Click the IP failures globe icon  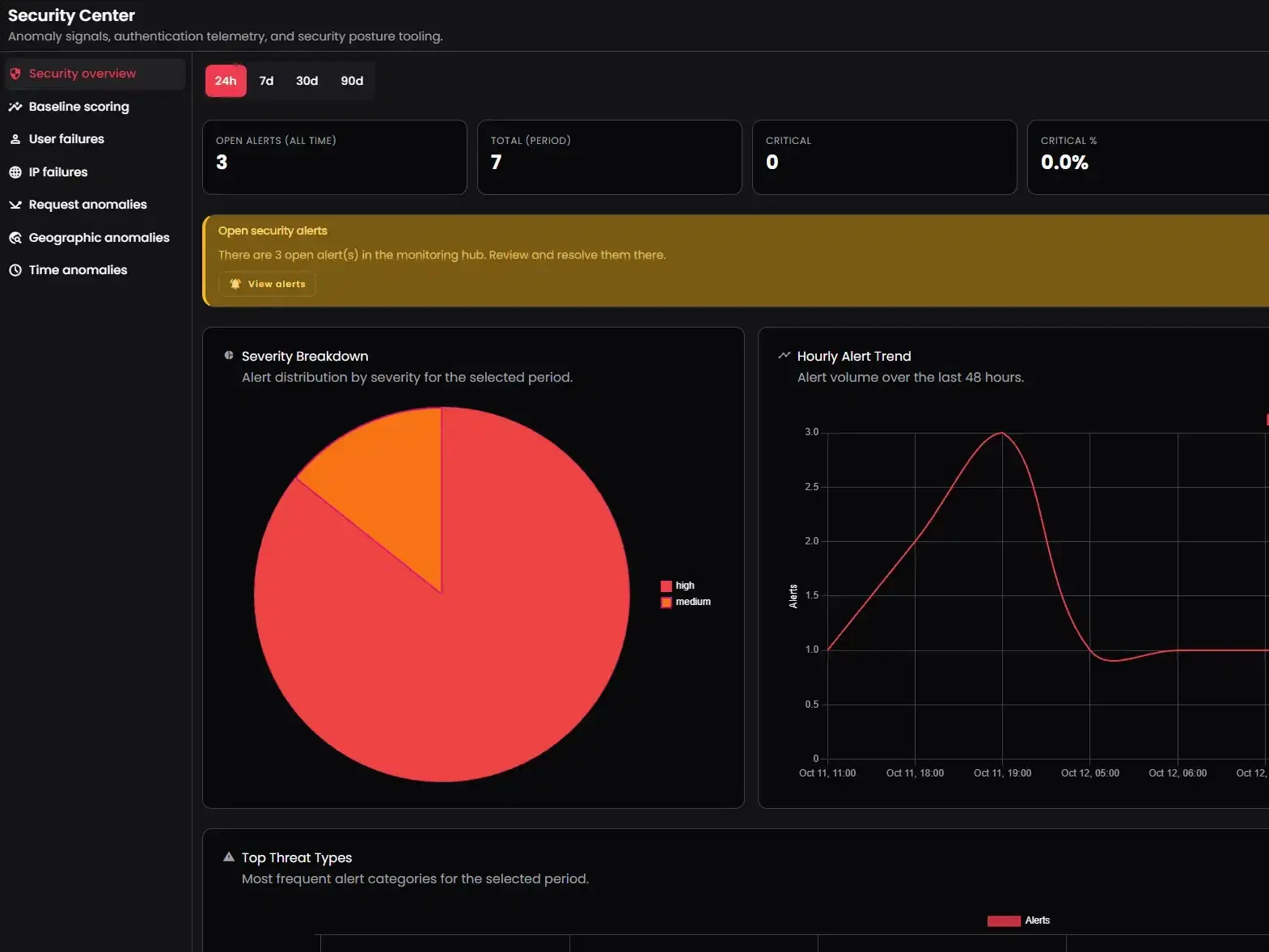(x=15, y=172)
